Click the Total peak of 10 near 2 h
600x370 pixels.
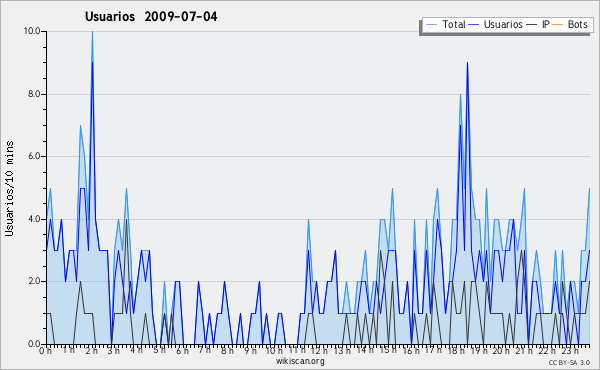click(x=92, y=32)
